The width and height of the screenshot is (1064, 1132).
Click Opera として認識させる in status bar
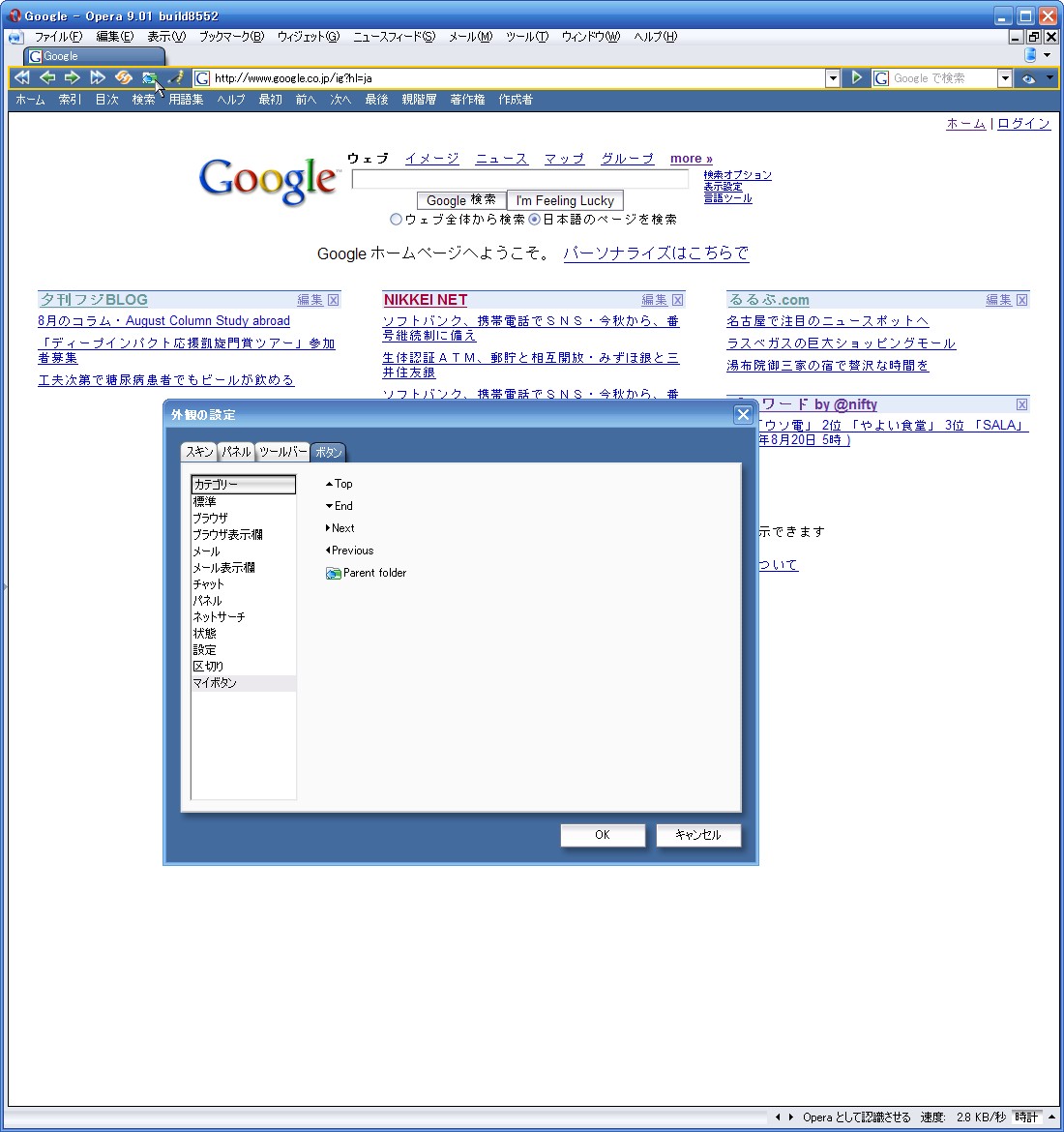[857, 1117]
